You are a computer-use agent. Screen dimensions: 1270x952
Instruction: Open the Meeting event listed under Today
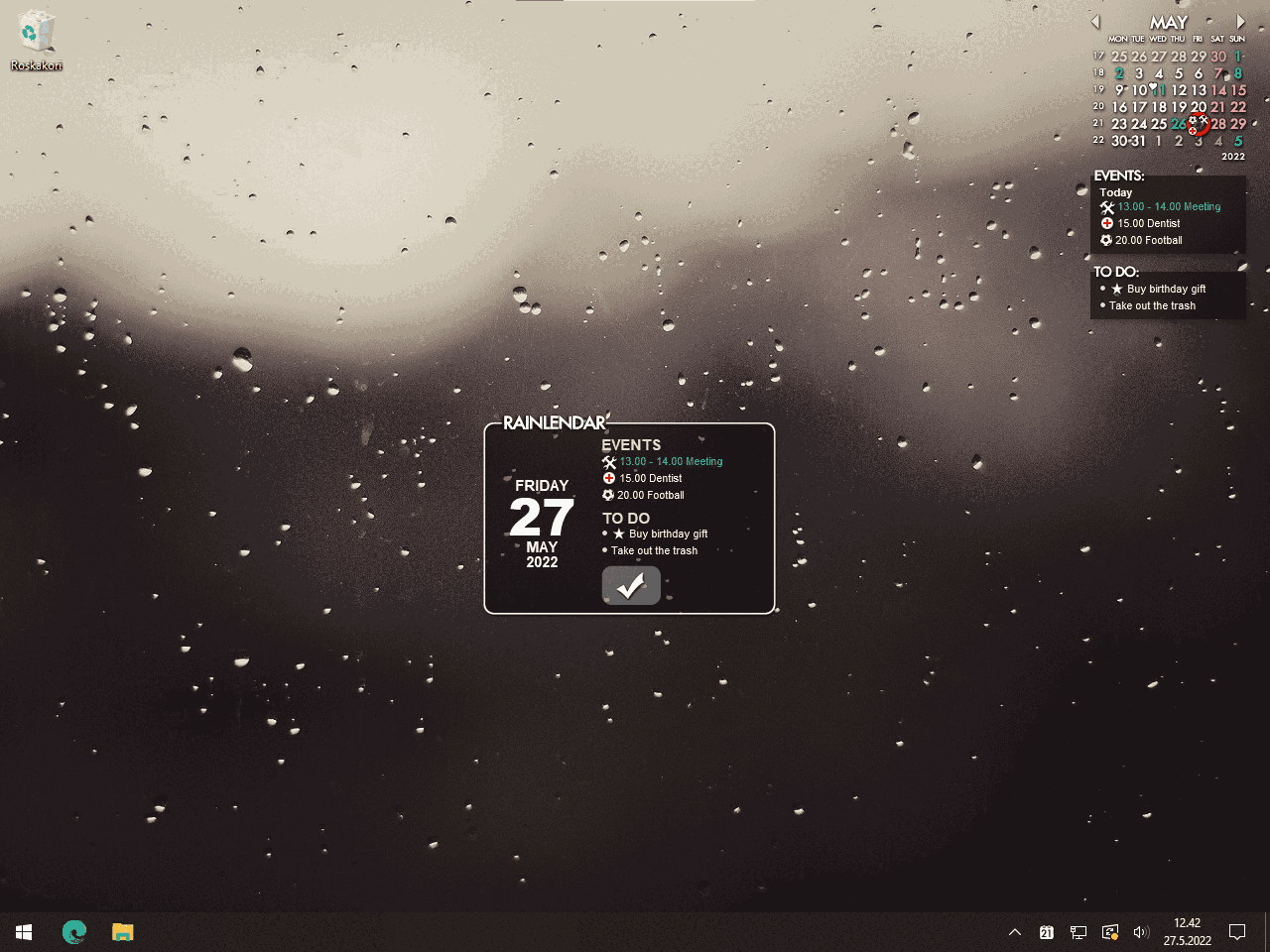pyautogui.click(x=1169, y=207)
